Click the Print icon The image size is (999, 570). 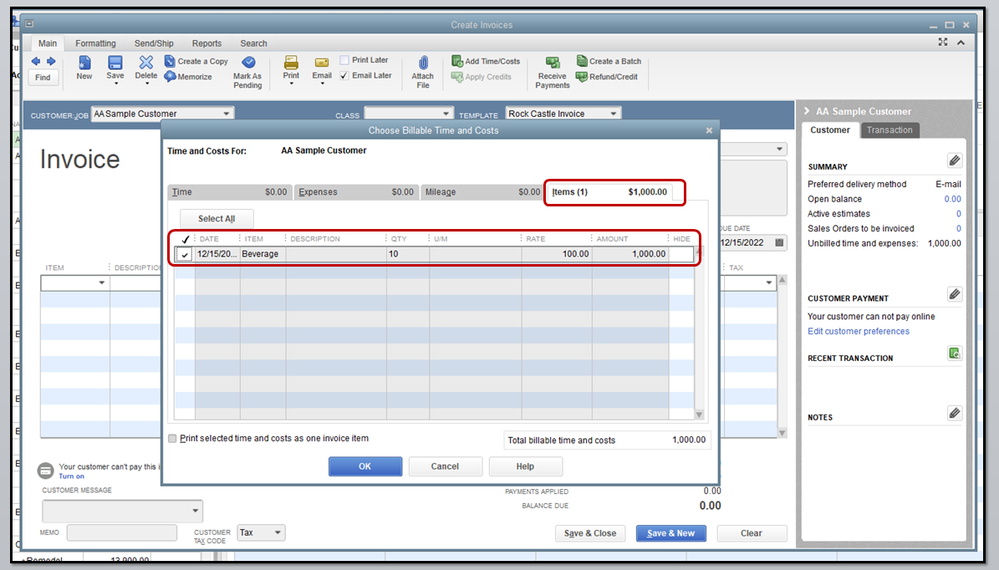tap(291, 62)
